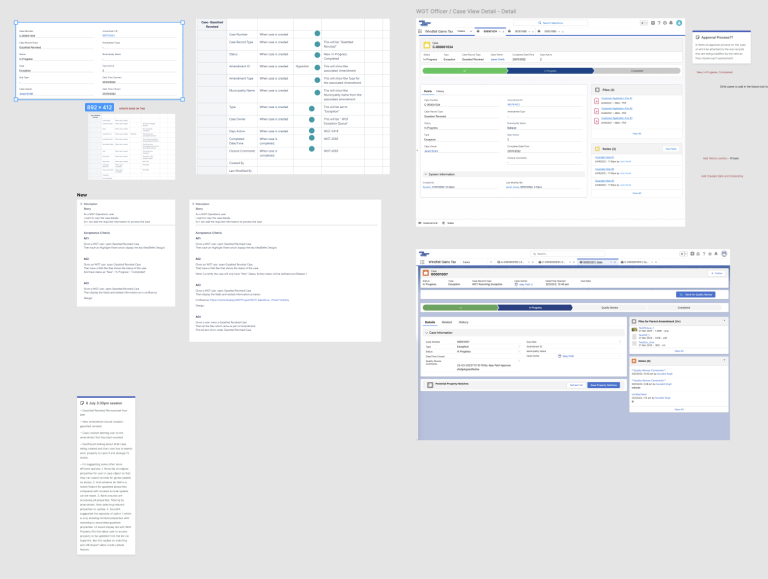
Task: Click the notification bell in upper mockup header
Action: (x=671, y=23)
